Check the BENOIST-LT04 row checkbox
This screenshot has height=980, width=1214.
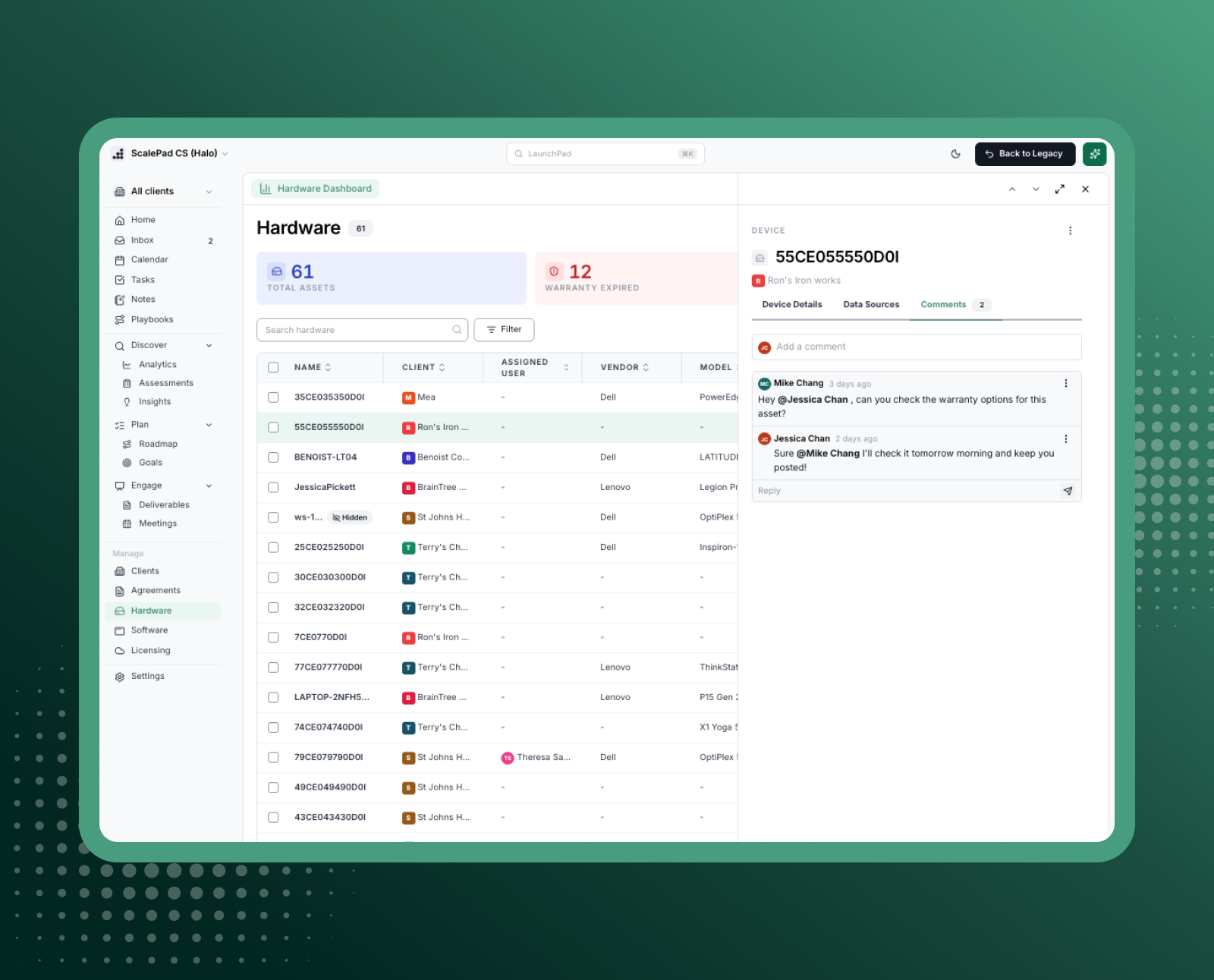tap(273, 457)
